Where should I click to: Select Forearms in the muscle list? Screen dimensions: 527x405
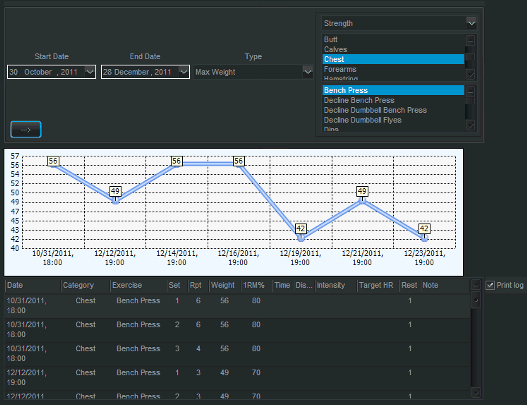pyautogui.click(x=393, y=69)
